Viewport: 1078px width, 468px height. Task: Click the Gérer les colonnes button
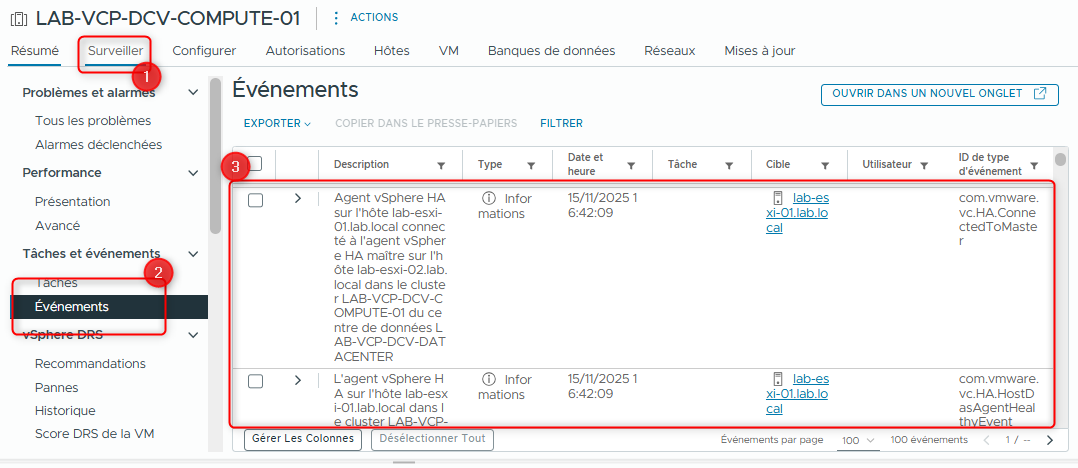303,438
